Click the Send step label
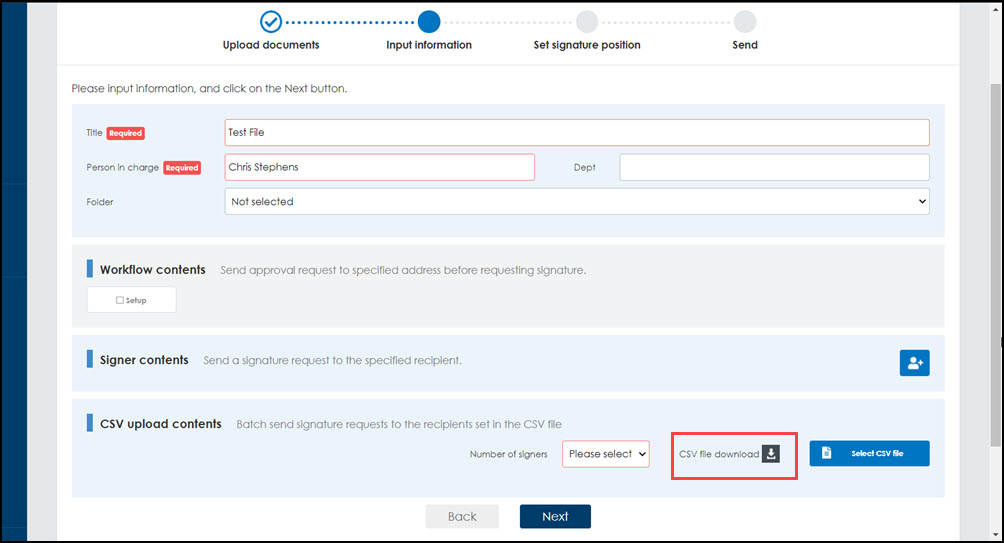 pyautogui.click(x=745, y=45)
